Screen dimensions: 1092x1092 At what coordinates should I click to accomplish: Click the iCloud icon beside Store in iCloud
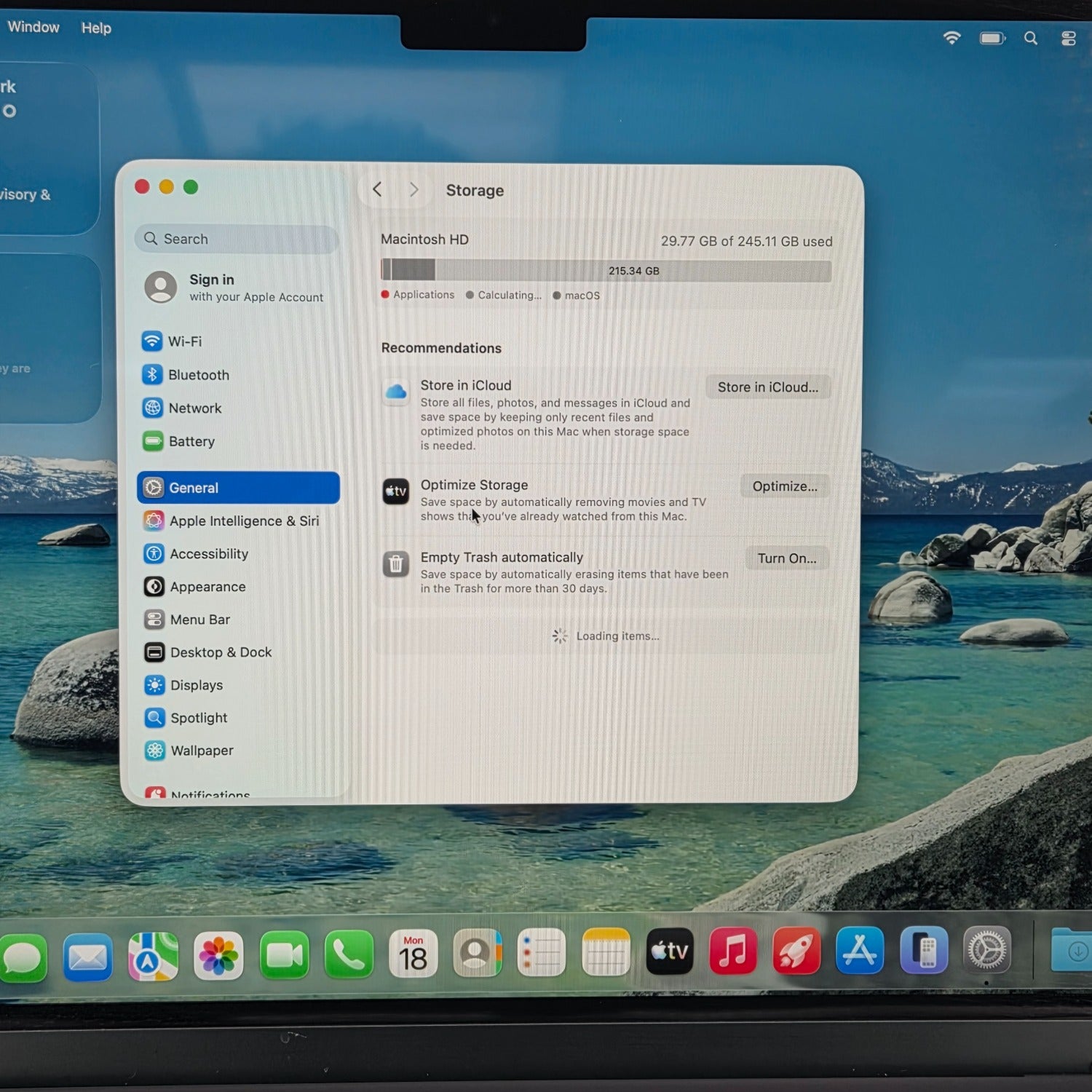(396, 392)
